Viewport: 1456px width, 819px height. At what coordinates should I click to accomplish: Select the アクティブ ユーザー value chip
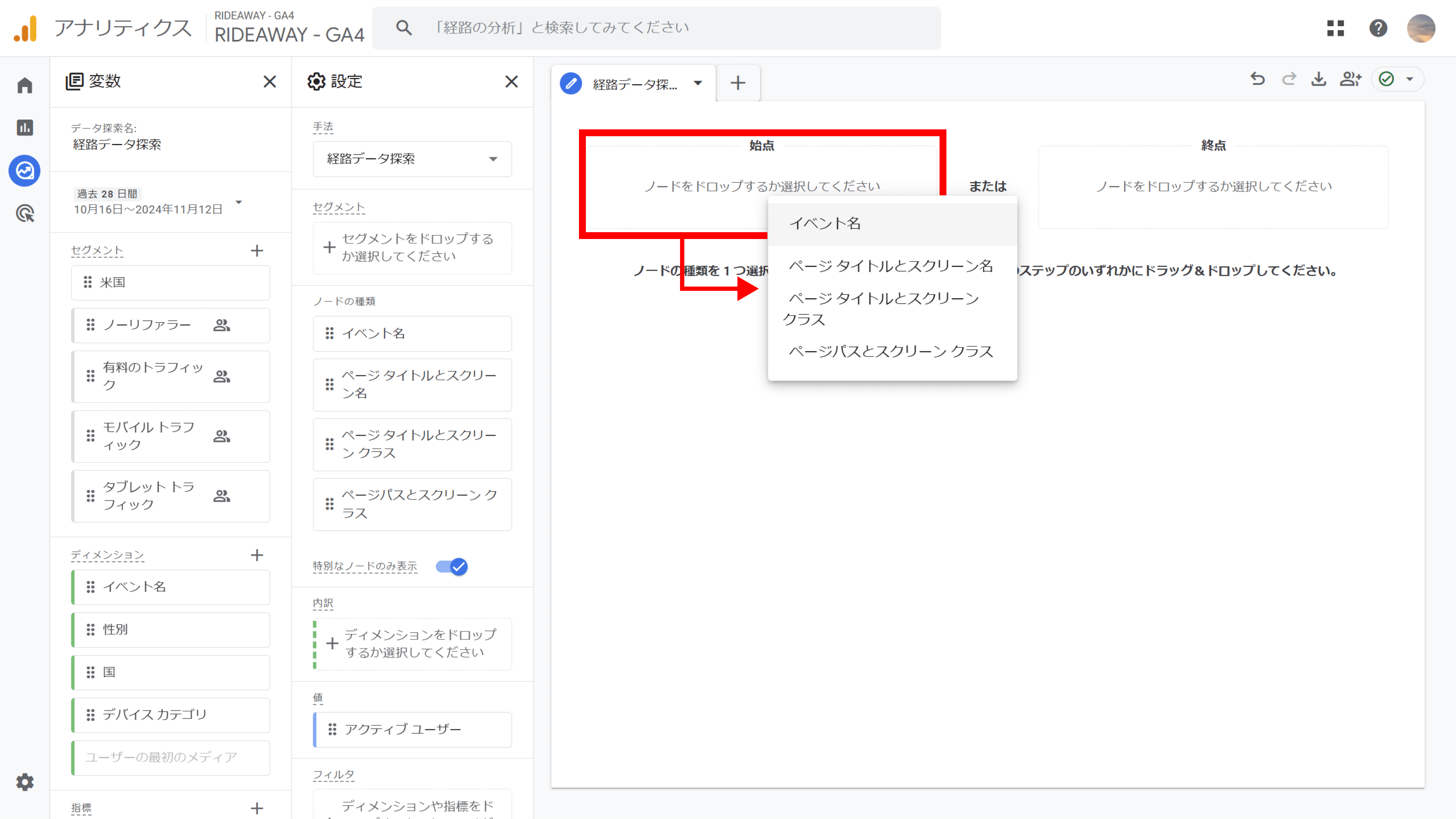pos(413,730)
